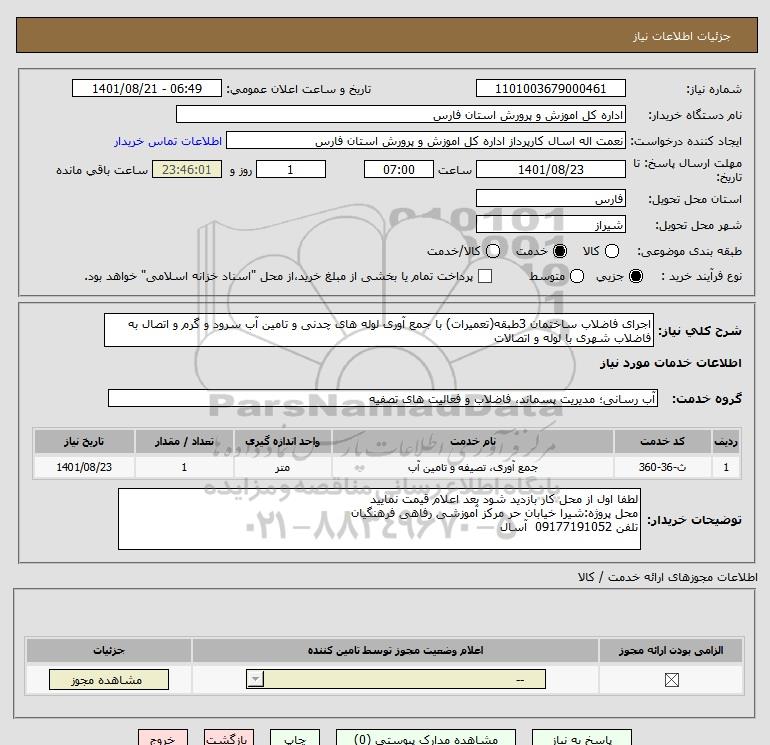Toggle Islamic treasury bonds payment checkbox

tap(485, 276)
